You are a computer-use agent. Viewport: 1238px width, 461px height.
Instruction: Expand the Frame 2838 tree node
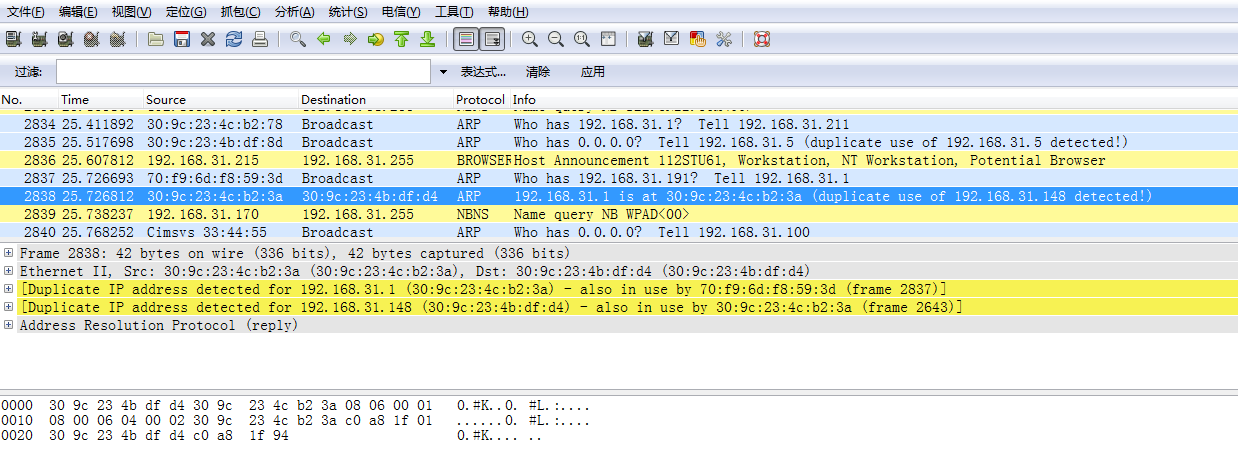click(9, 253)
